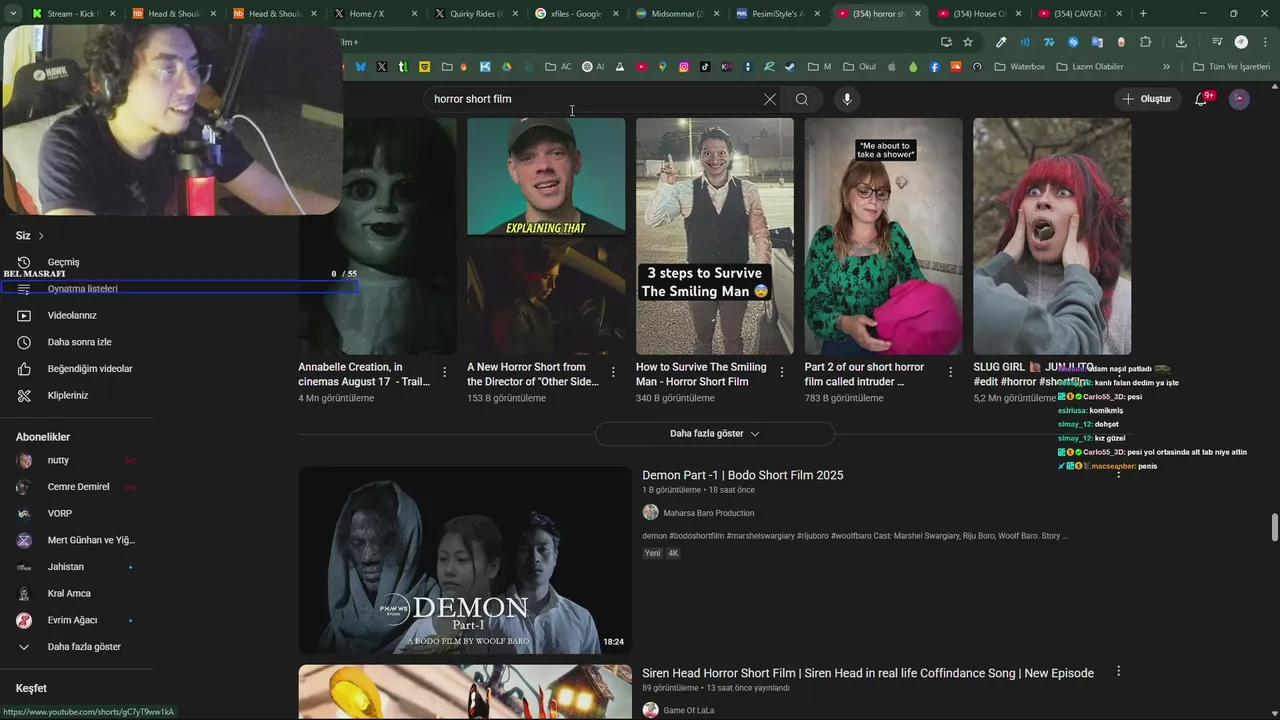Open the Cemre Demirel subscription channel

point(76,487)
